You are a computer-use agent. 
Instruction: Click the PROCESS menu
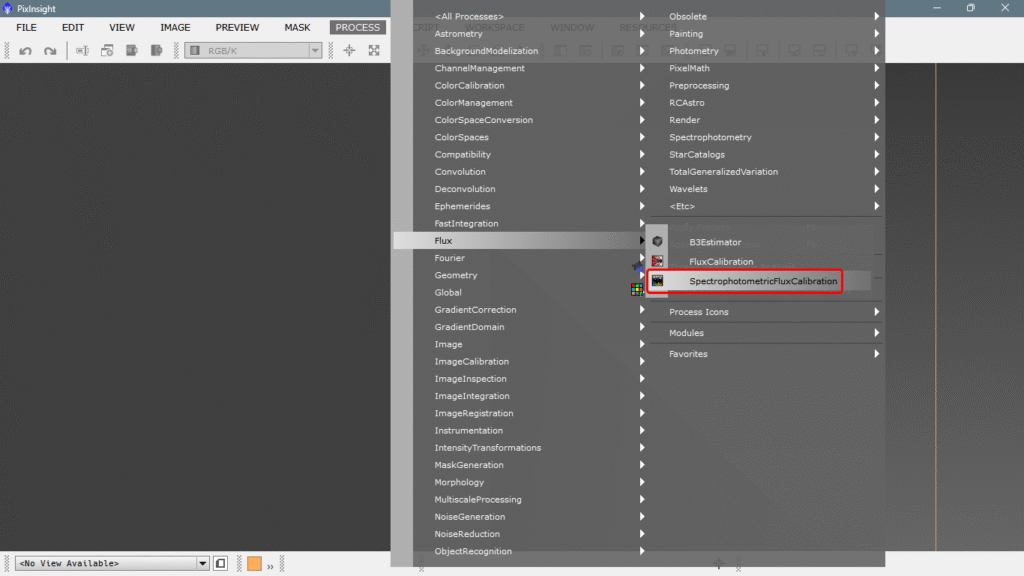click(357, 27)
